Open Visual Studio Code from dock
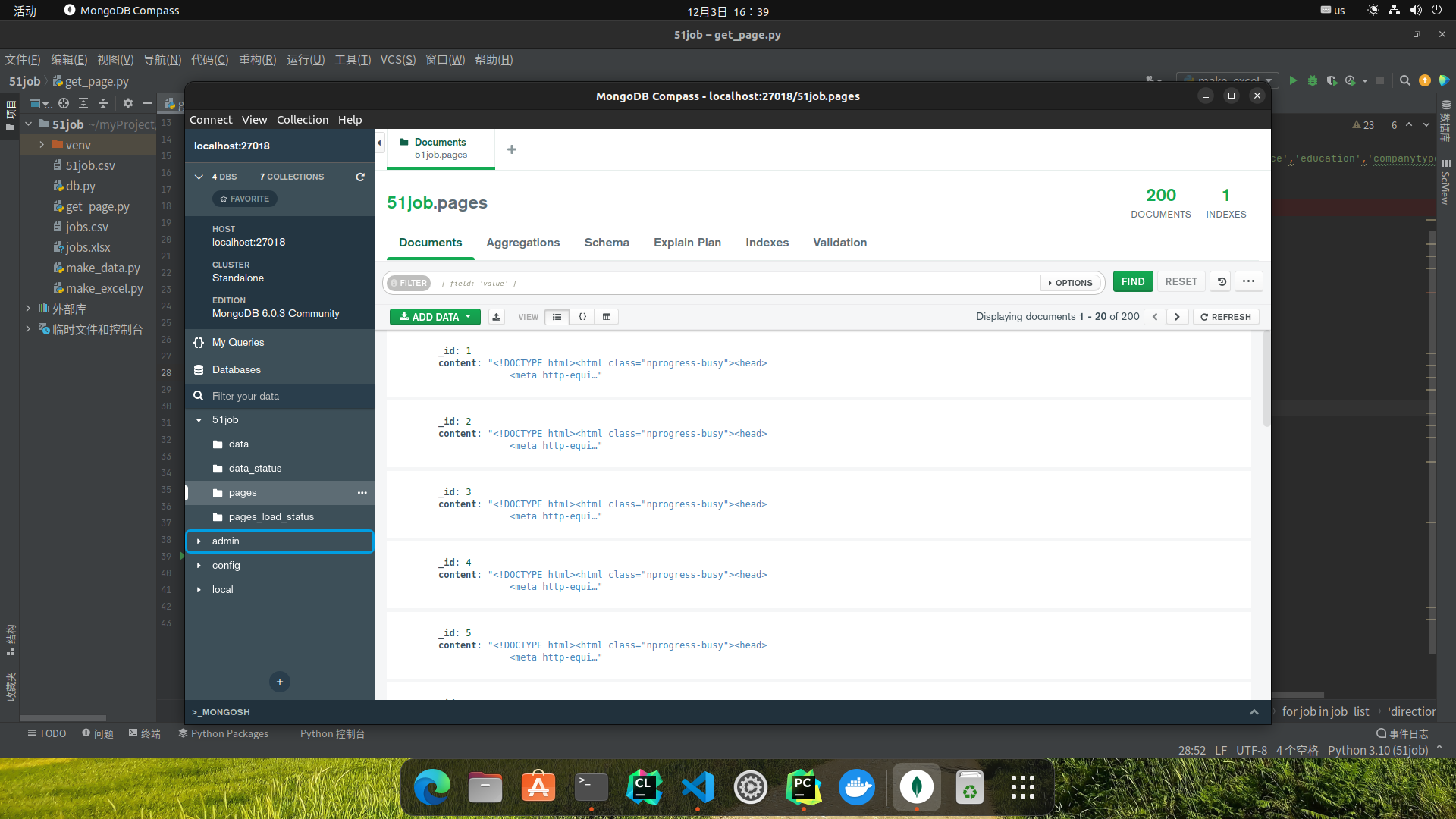 coord(697,787)
